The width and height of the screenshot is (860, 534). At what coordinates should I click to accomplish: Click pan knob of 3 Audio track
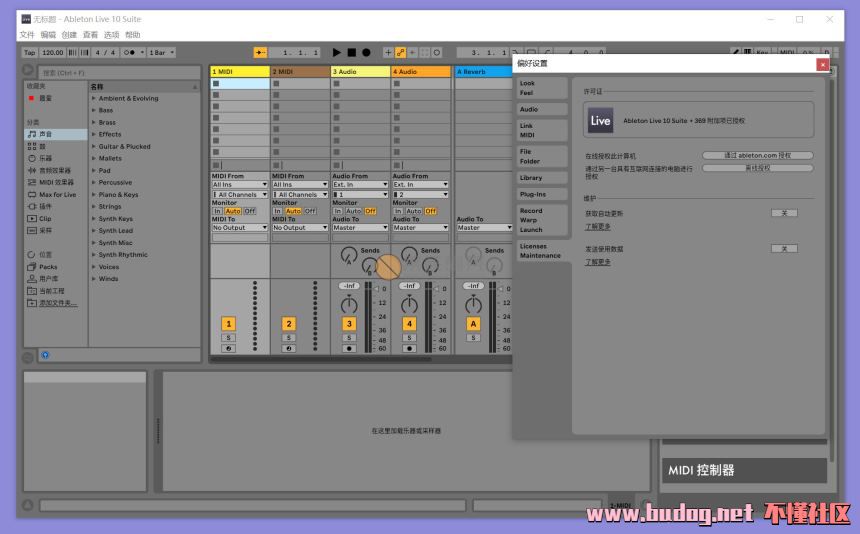pyautogui.click(x=349, y=304)
